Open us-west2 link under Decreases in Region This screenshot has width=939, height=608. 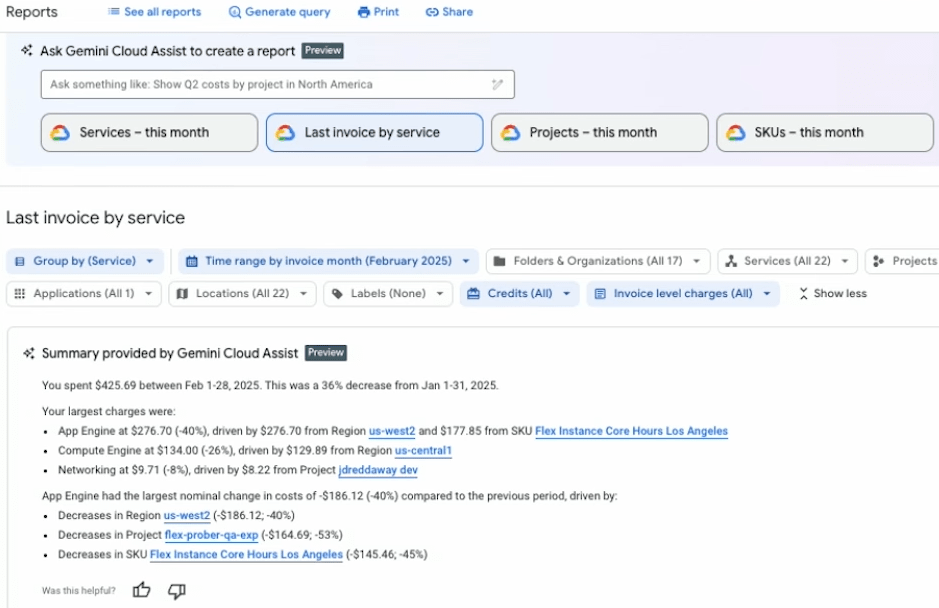(x=187, y=516)
